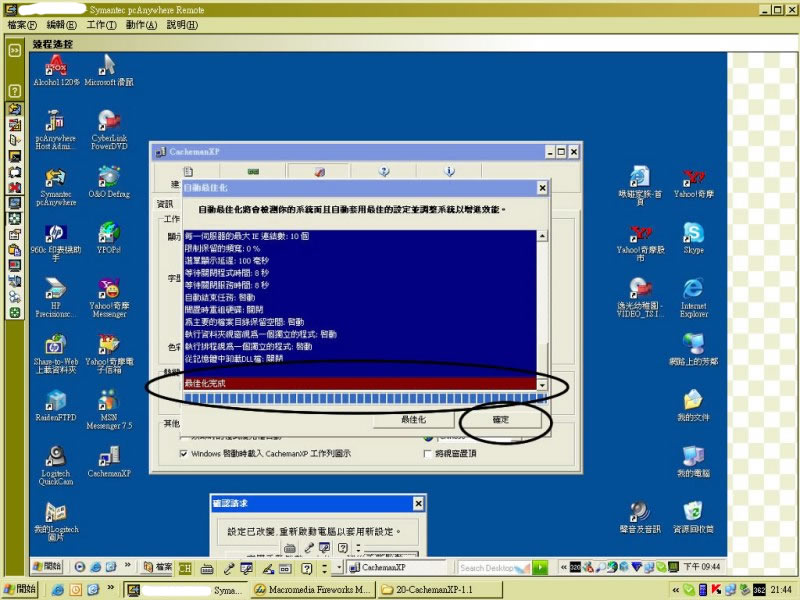The width and height of the screenshot is (800, 600).
Task: Select the CyberLink PowerDVD desktop icon
Action: 109,130
